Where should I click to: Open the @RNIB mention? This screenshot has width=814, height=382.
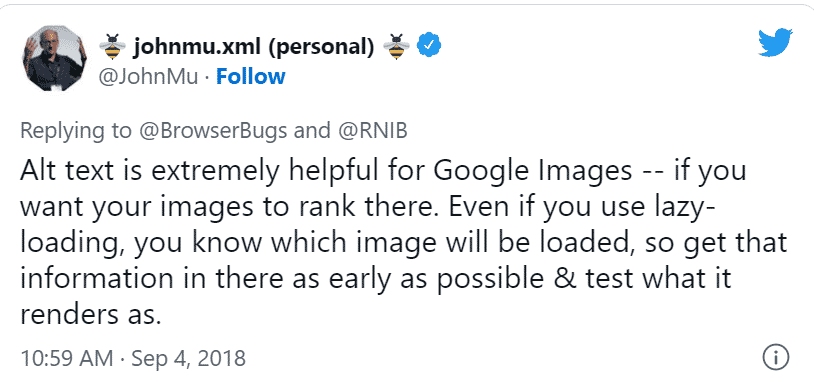(x=373, y=130)
